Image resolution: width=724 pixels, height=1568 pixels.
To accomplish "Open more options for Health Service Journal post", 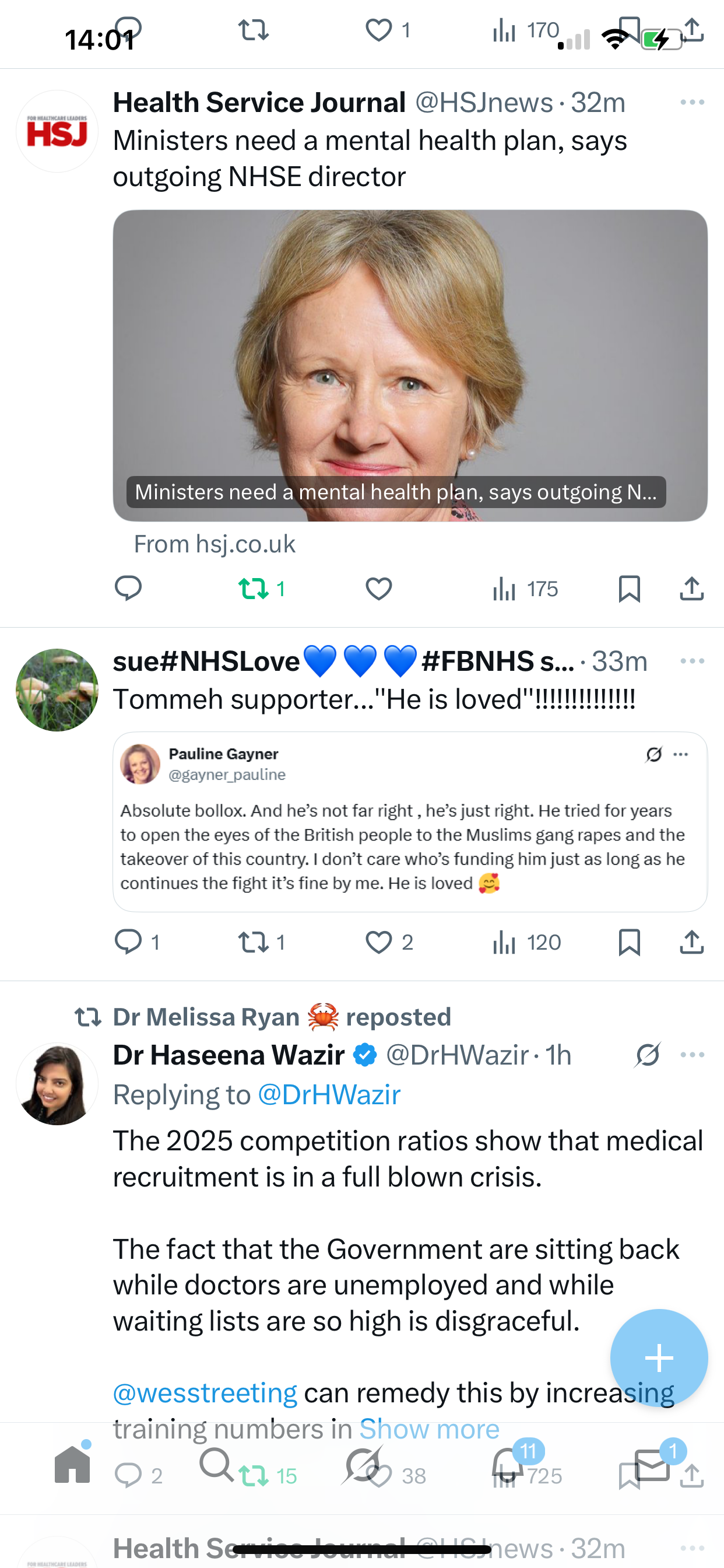I will tap(692, 102).
